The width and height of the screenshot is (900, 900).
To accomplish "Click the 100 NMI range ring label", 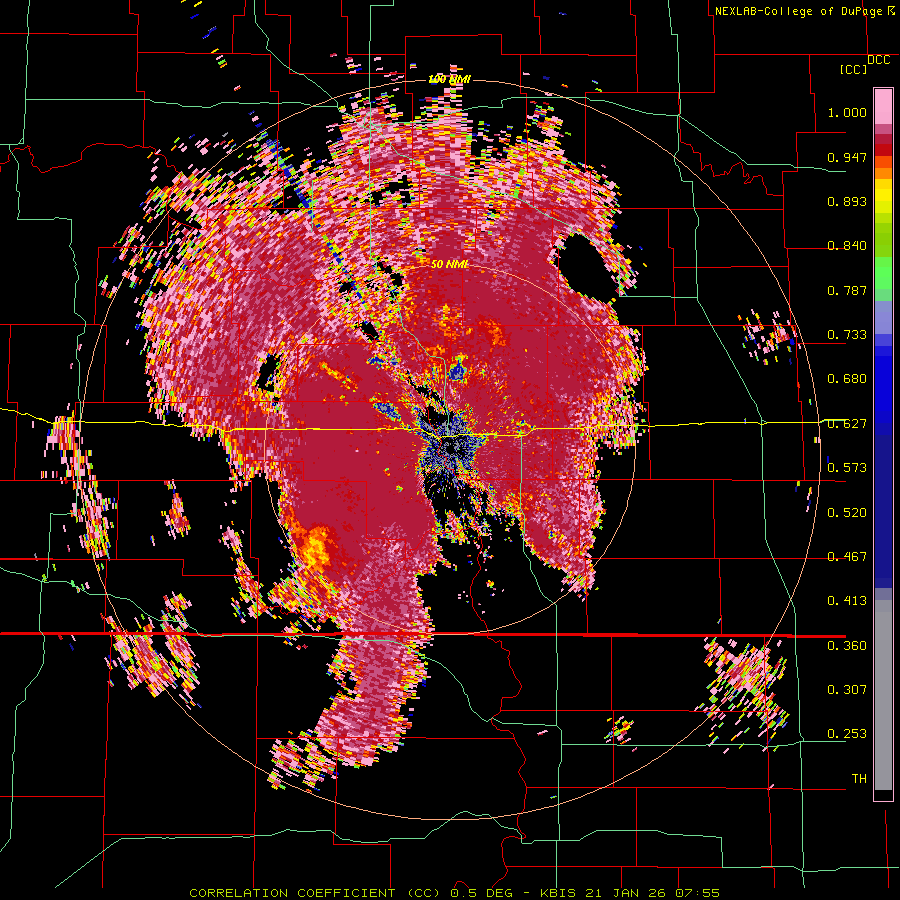I will (x=450, y=79).
